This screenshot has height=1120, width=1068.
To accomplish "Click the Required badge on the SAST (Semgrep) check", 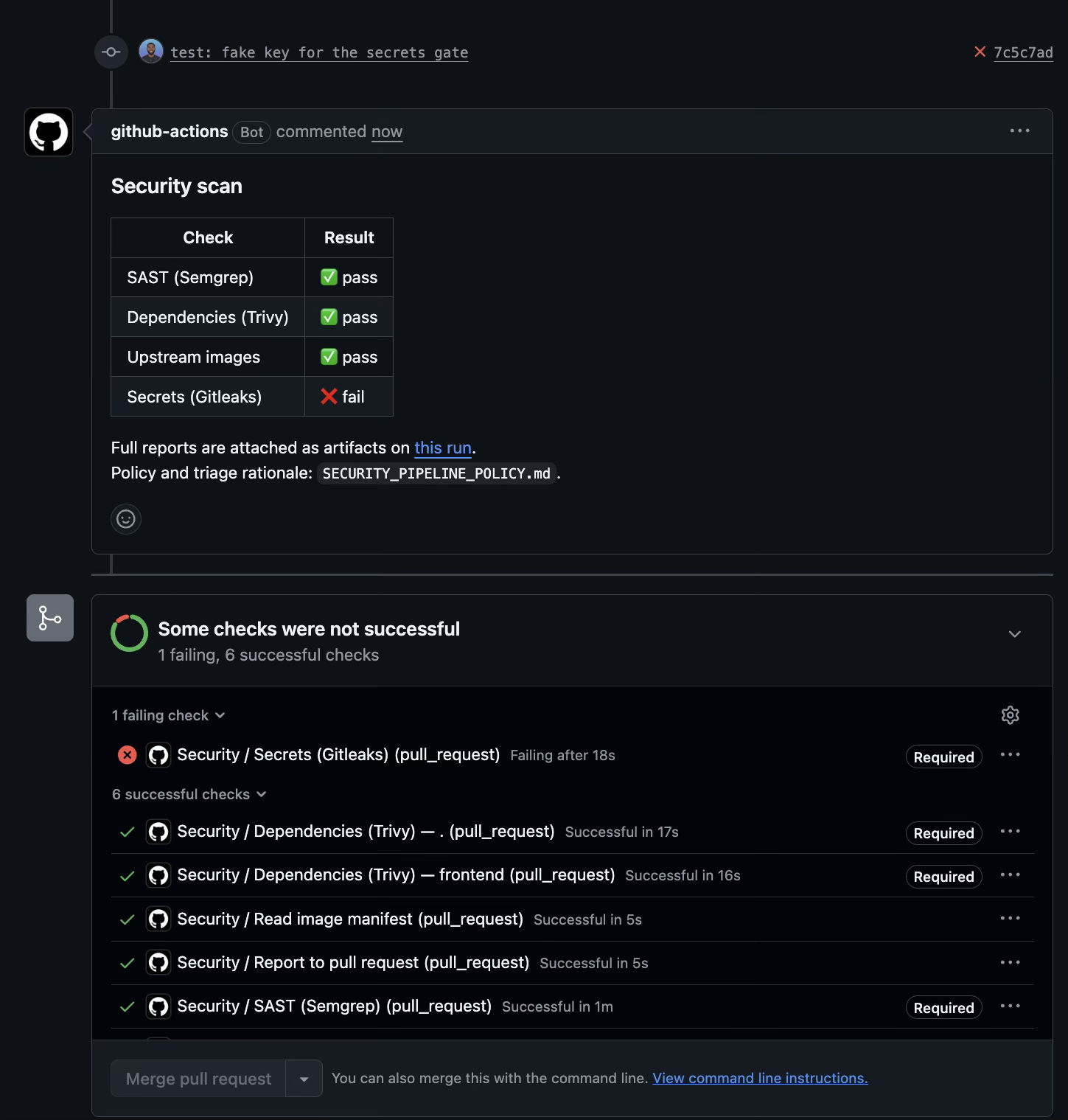I will click(x=943, y=1008).
